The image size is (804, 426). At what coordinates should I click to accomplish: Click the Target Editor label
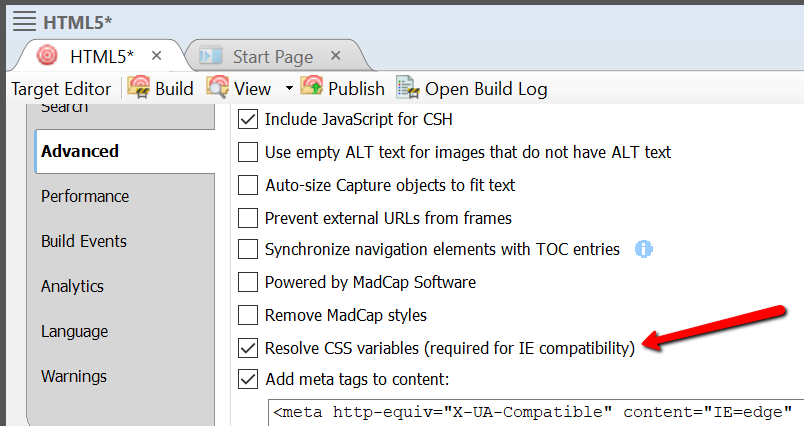(x=61, y=89)
